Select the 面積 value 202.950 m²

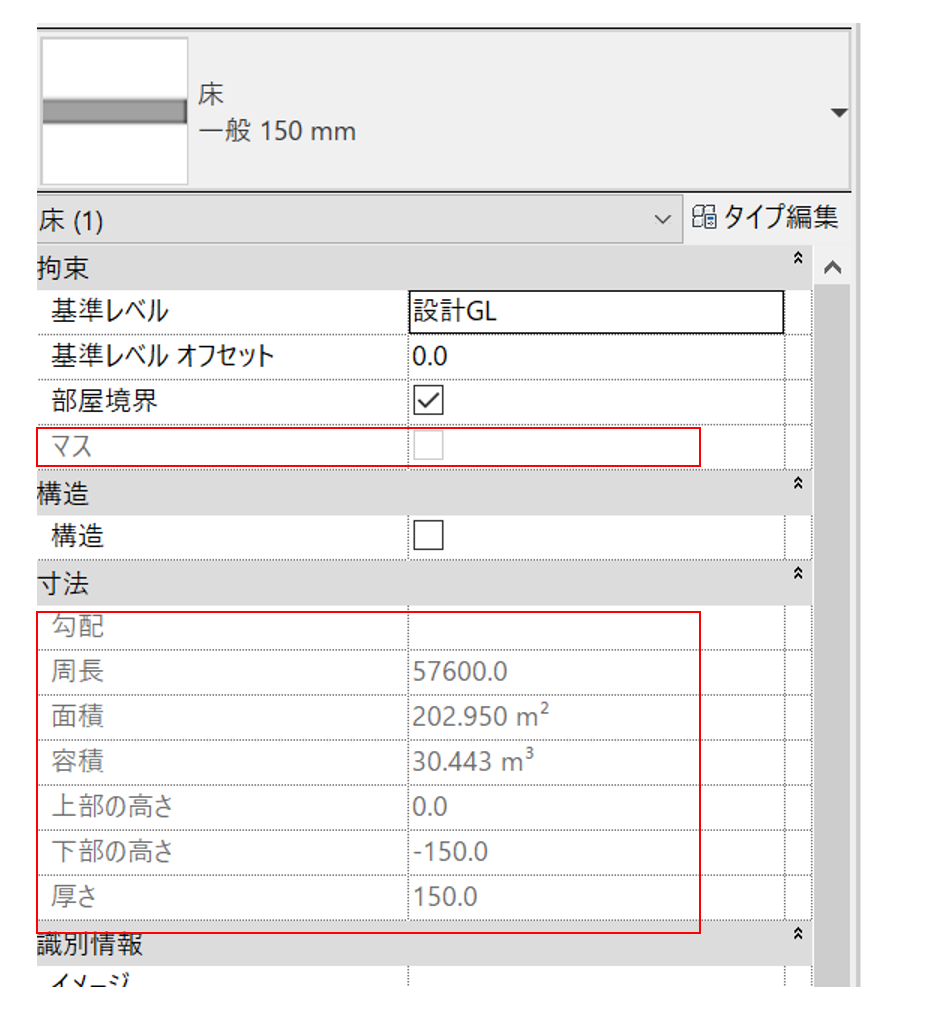click(480, 717)
